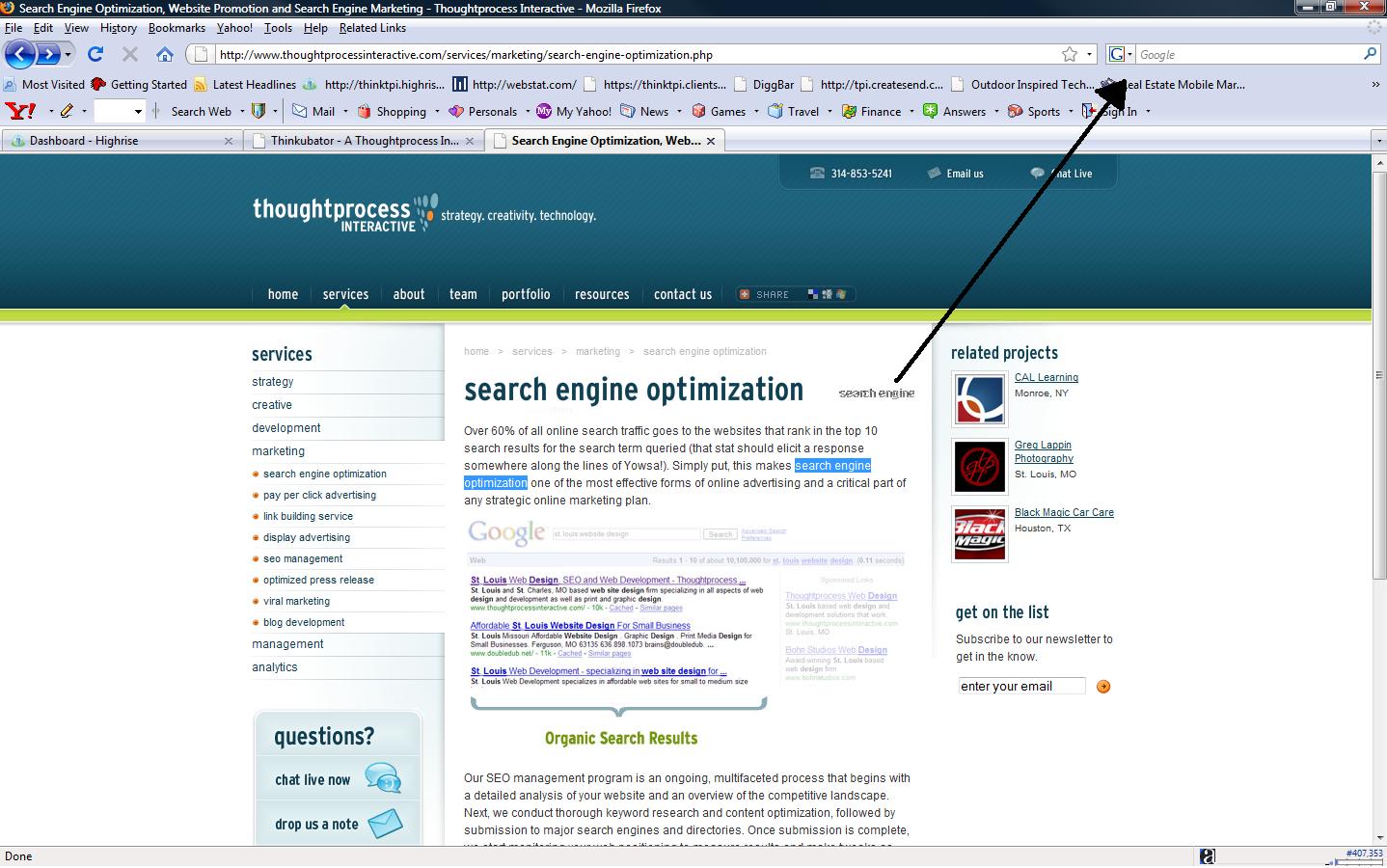The height and width of the screenshot is (868, 1387).
Task: Stop page loading button
Action: (x=130, y=54)
